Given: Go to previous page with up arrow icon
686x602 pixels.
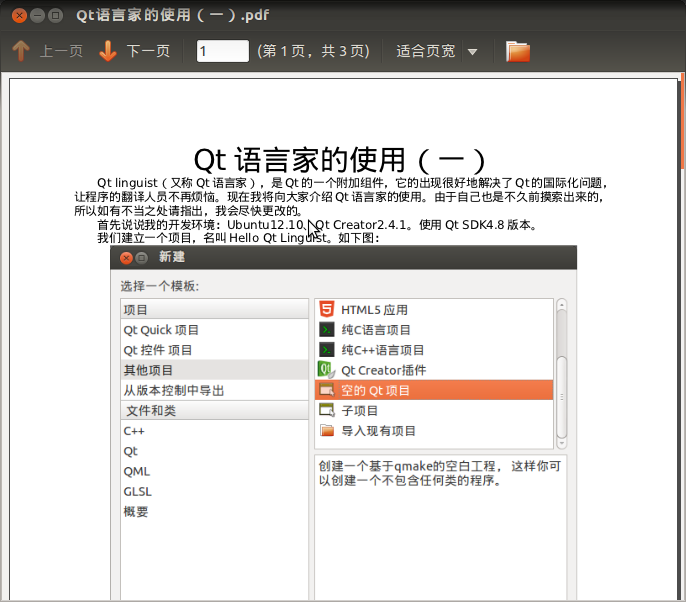Looking at the screenshot, I should [x=21, y=51].
